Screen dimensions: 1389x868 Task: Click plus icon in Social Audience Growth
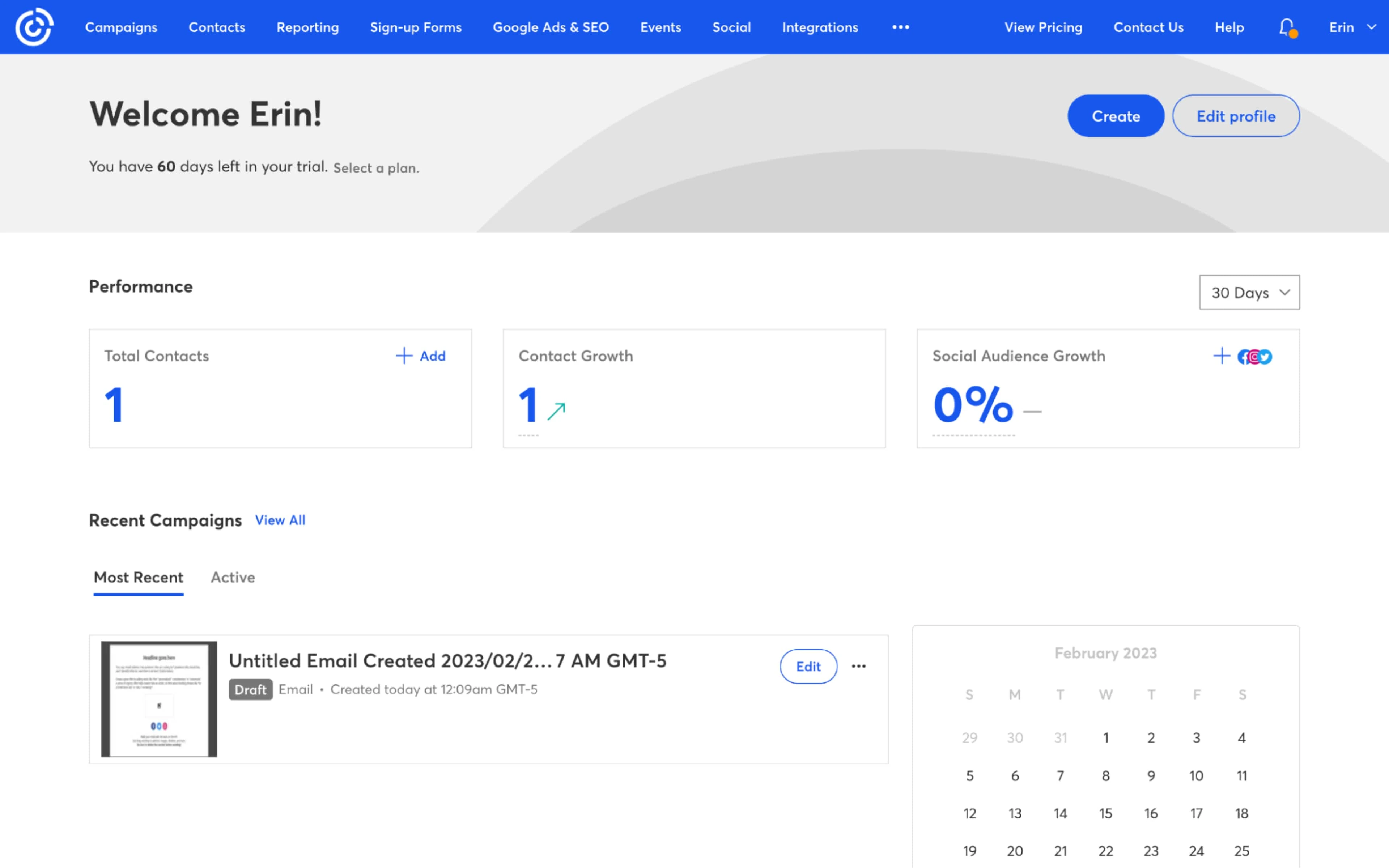(x=1222, y=356)
